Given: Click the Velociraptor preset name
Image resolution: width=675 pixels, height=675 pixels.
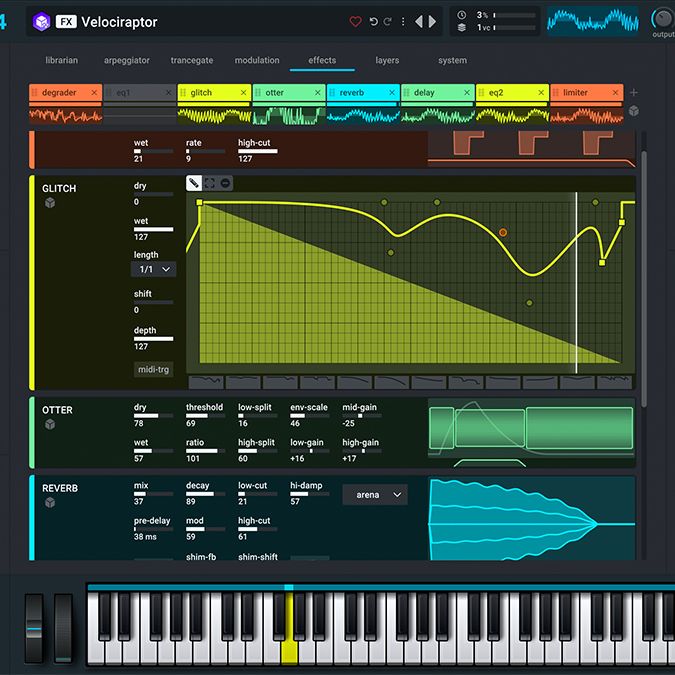Looking at the screenshot, I should 119,22.
